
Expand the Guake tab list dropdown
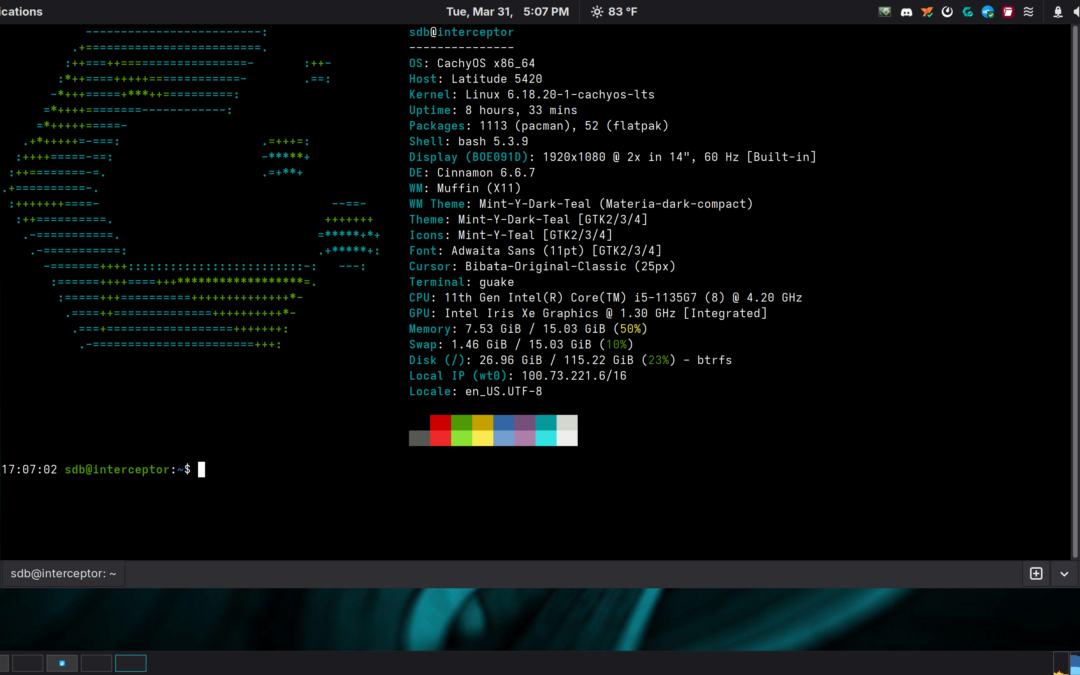(1064, 574)
